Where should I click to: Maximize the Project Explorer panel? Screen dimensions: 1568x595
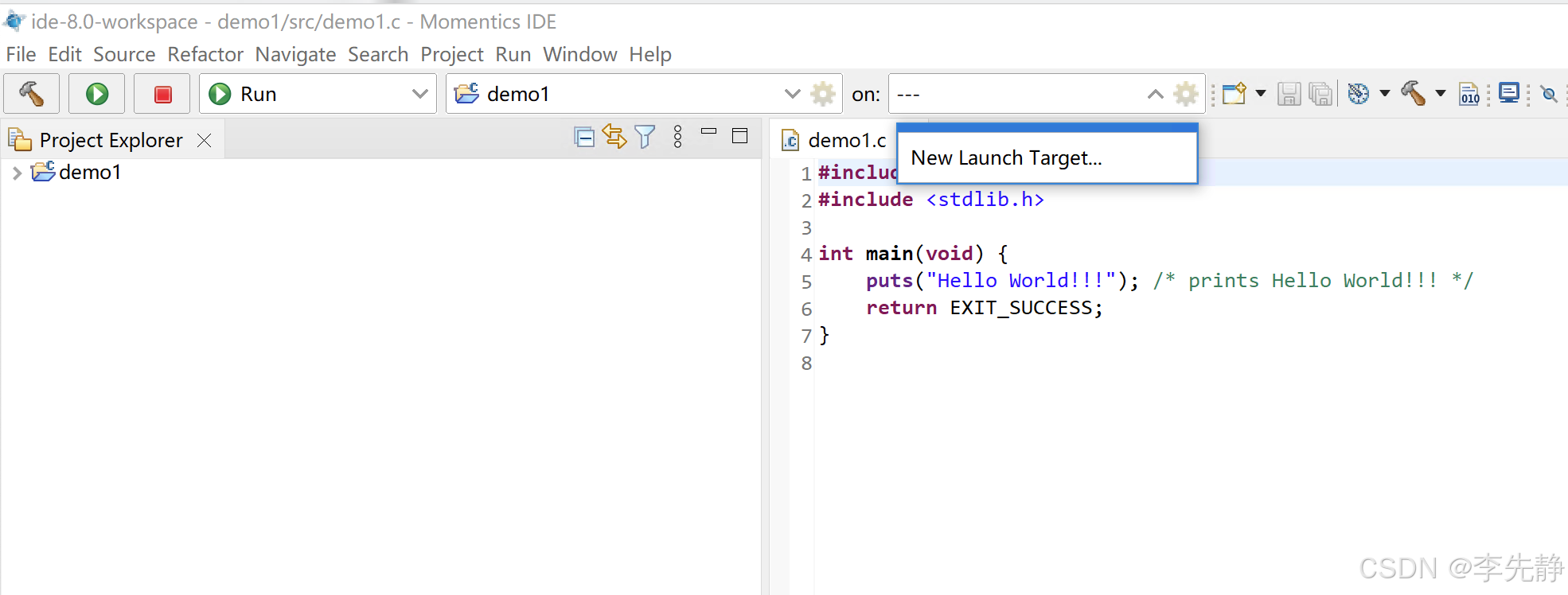(740, 136)
